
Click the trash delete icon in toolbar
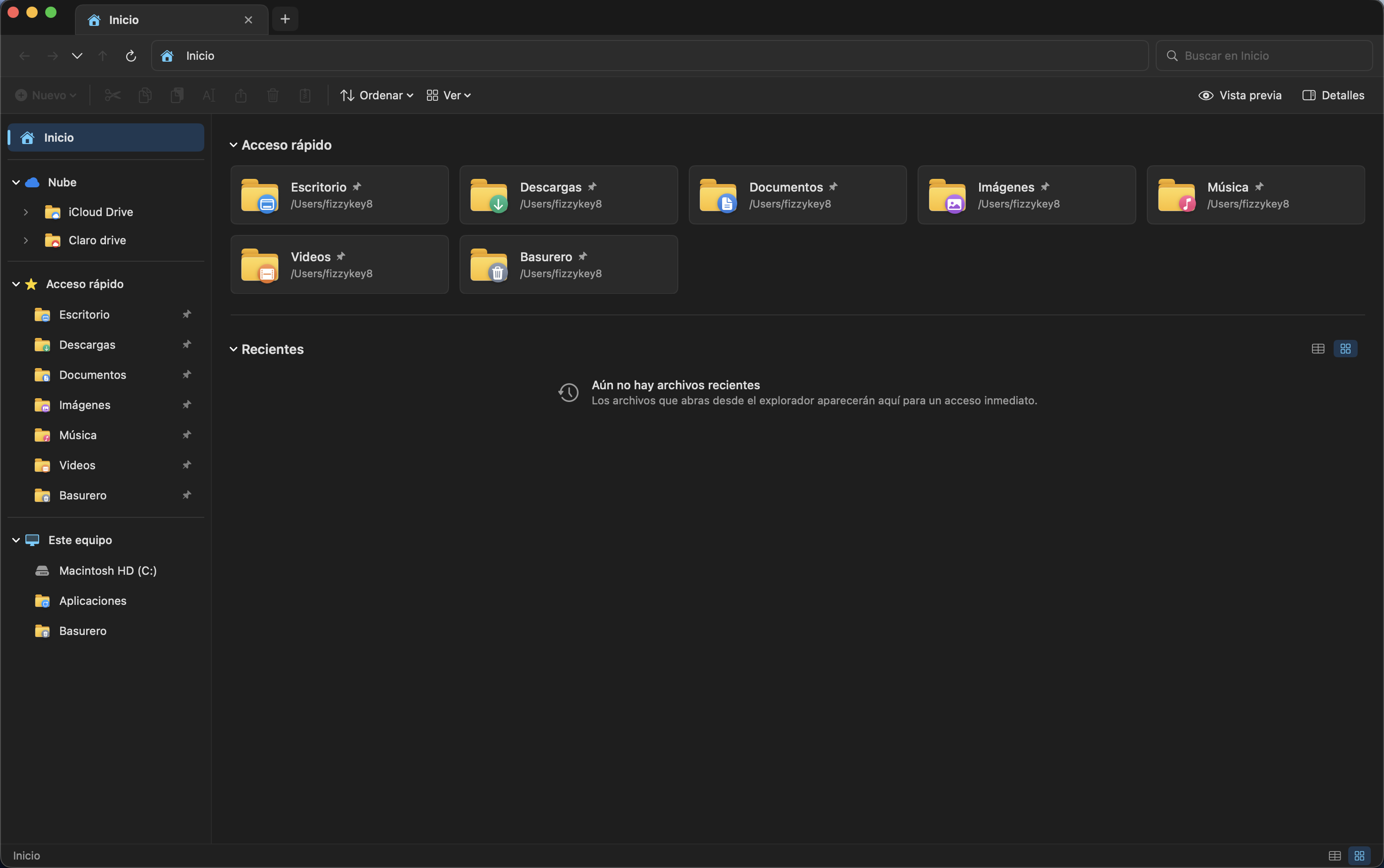[x=273, y=95]
